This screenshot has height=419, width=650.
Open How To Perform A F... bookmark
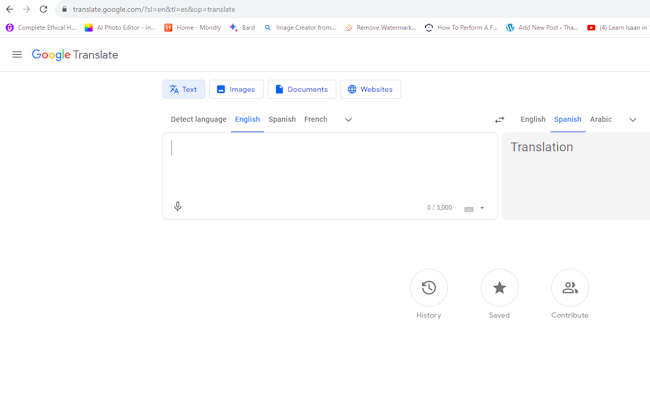(x=461, y=28)
